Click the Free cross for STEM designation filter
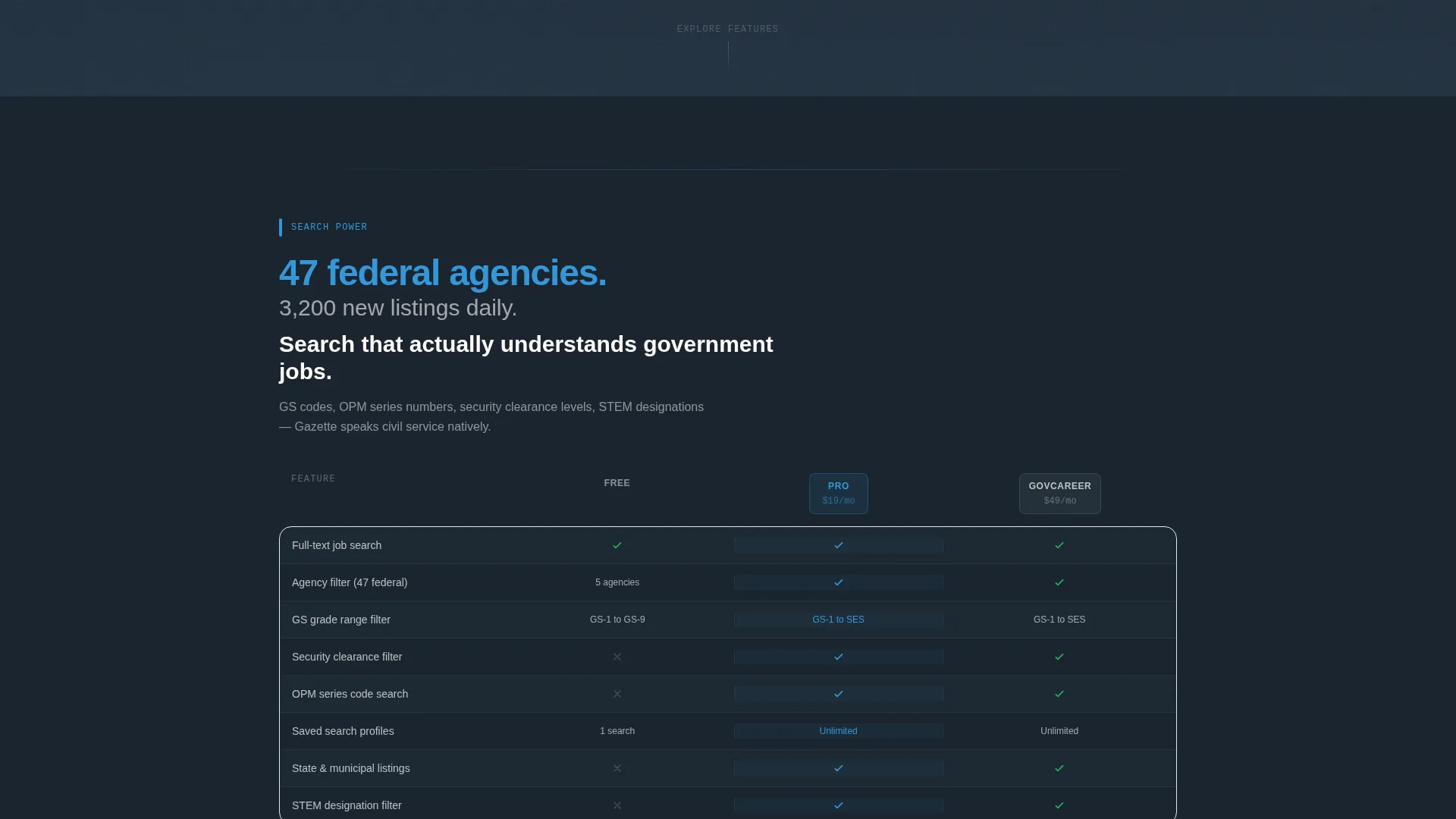This screenshot has height=819, width=1456. point(617,805)
